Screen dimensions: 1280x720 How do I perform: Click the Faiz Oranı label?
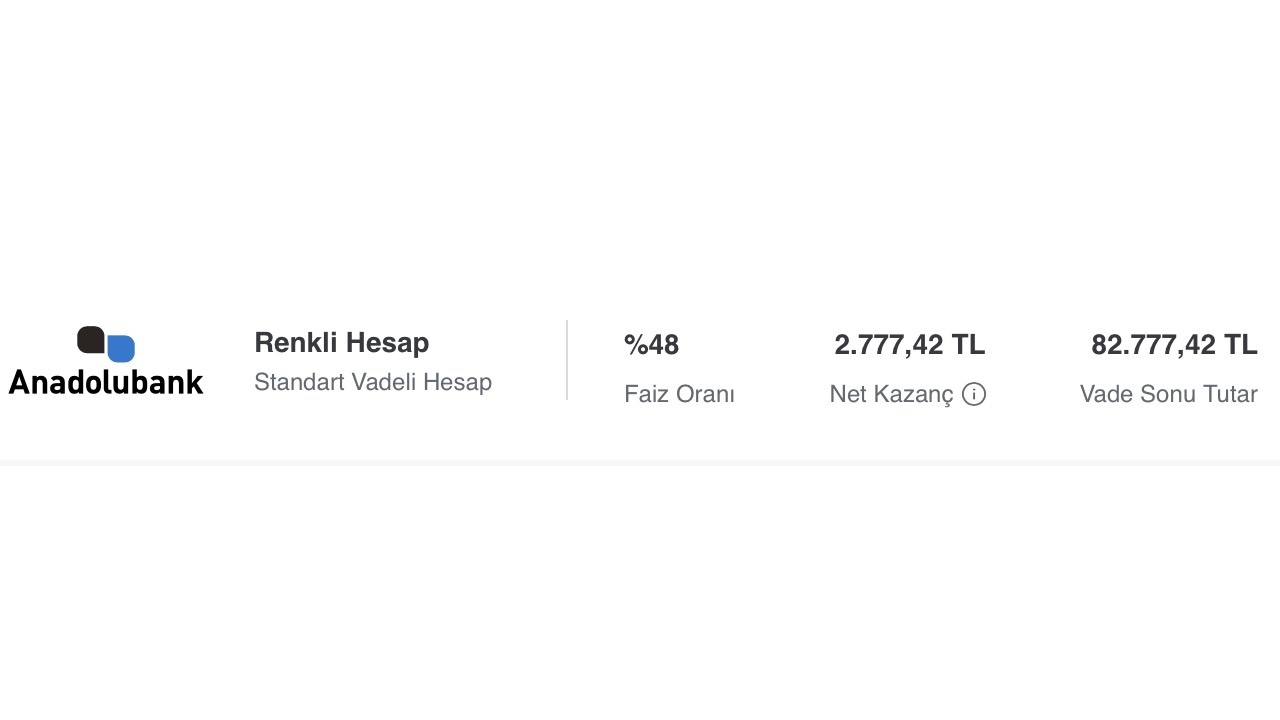point(679,394)
